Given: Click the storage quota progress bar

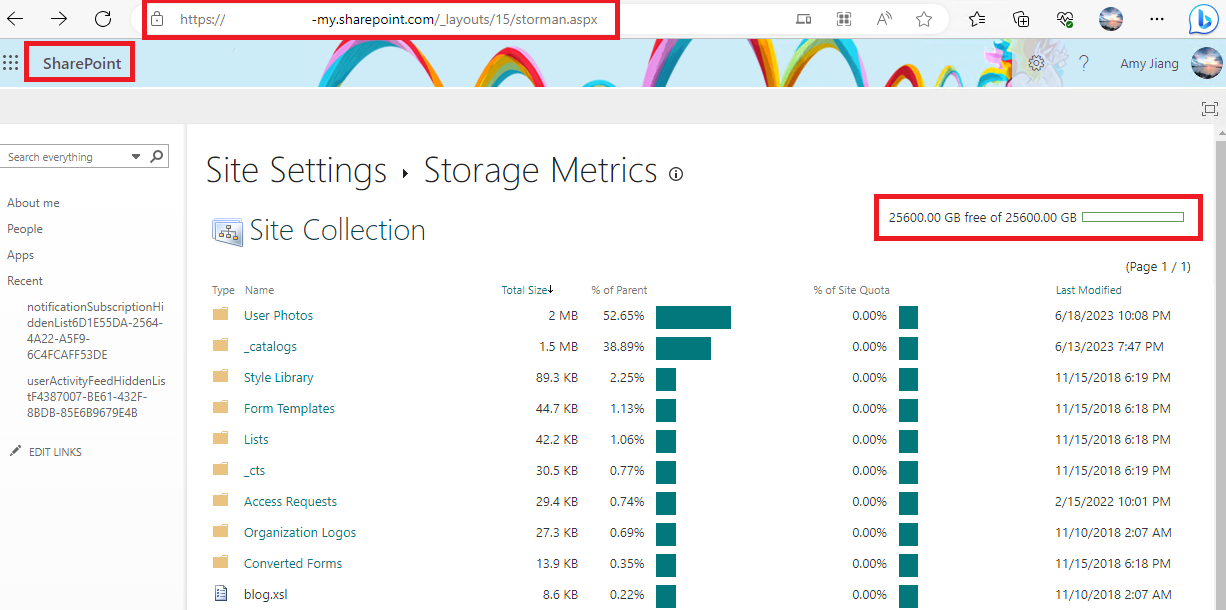Looking at the screenshot, I should [x=1136, y=215].
